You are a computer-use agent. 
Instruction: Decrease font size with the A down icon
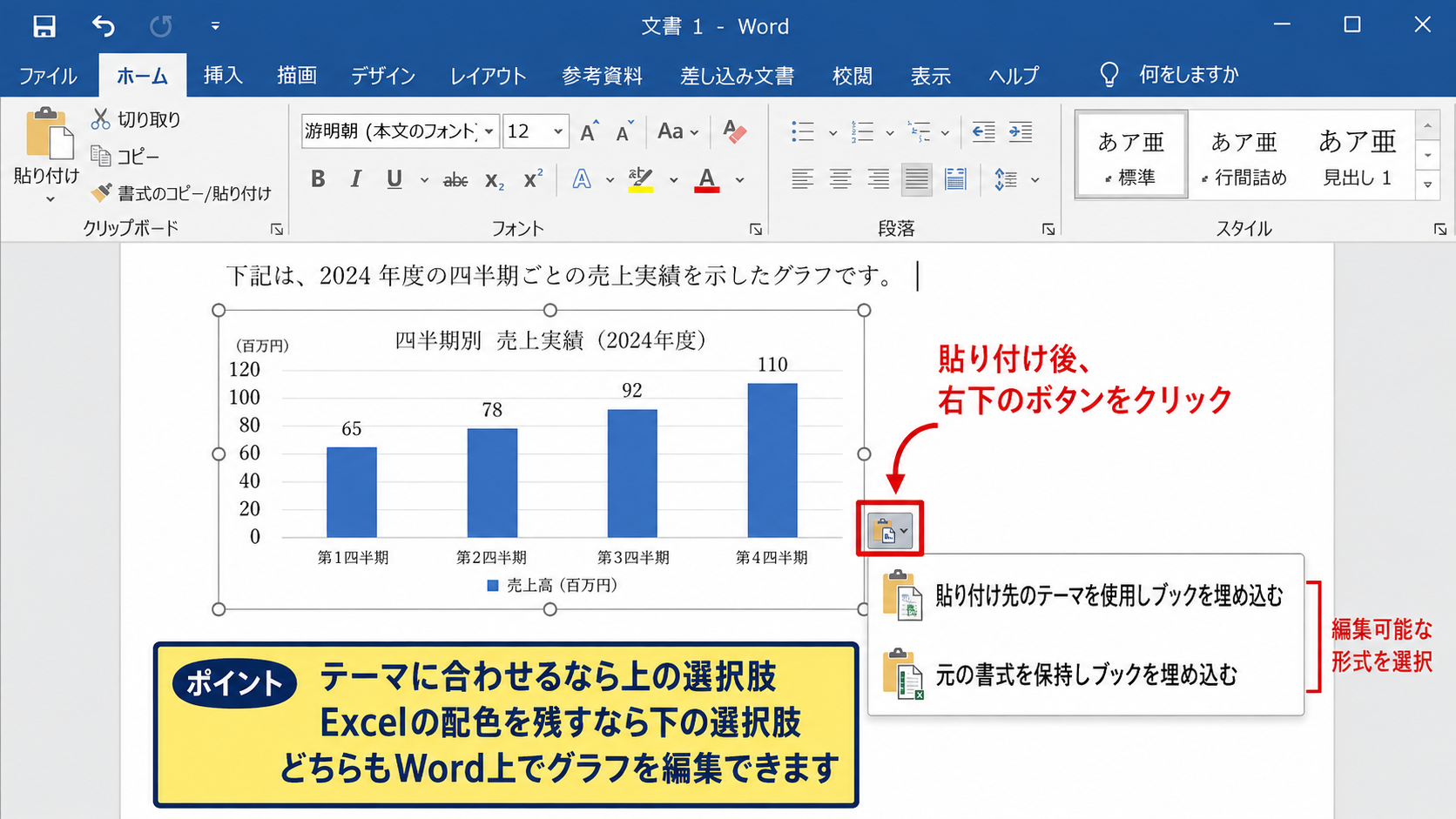click(x=625, y=131)
